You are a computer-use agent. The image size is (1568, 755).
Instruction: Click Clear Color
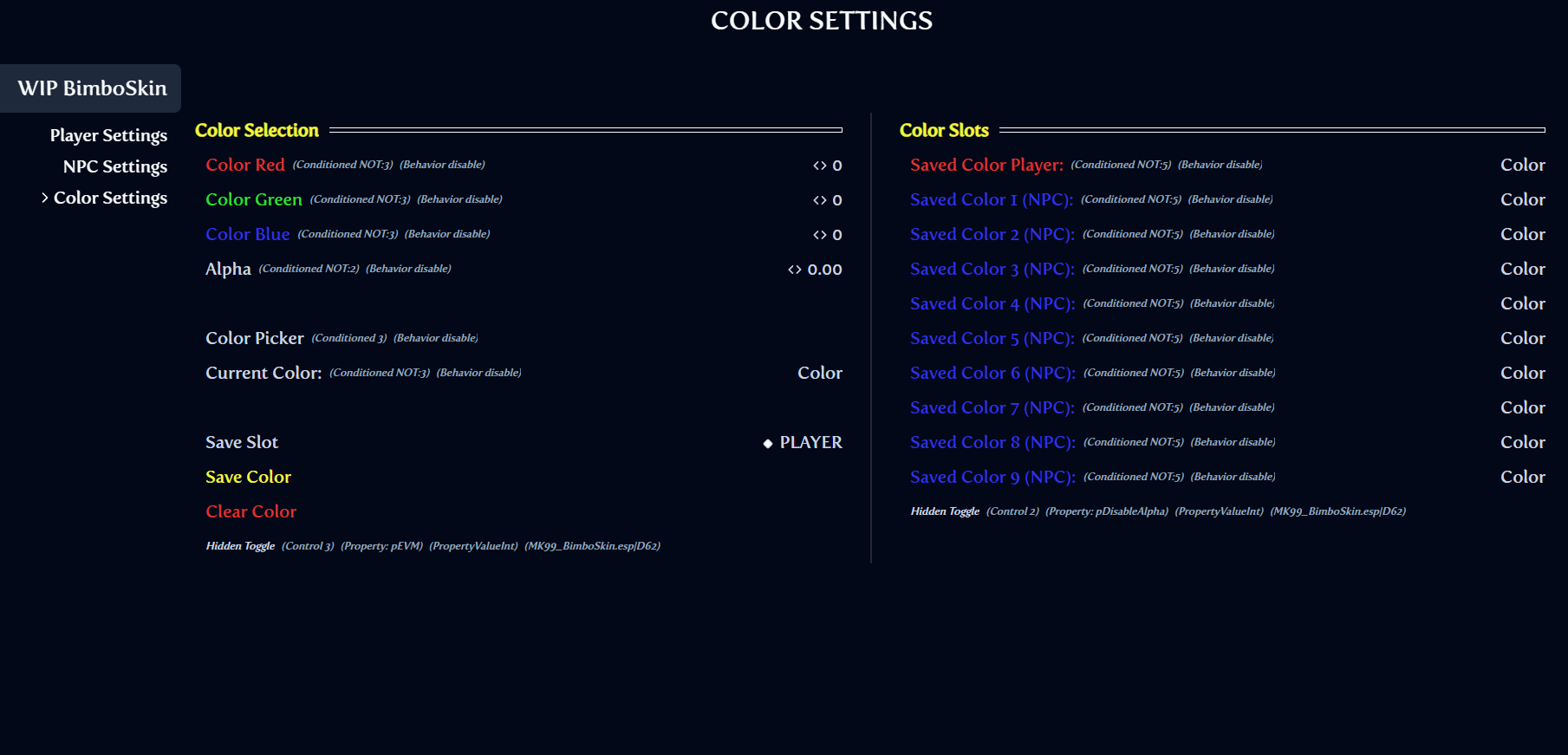click(250, 511)
